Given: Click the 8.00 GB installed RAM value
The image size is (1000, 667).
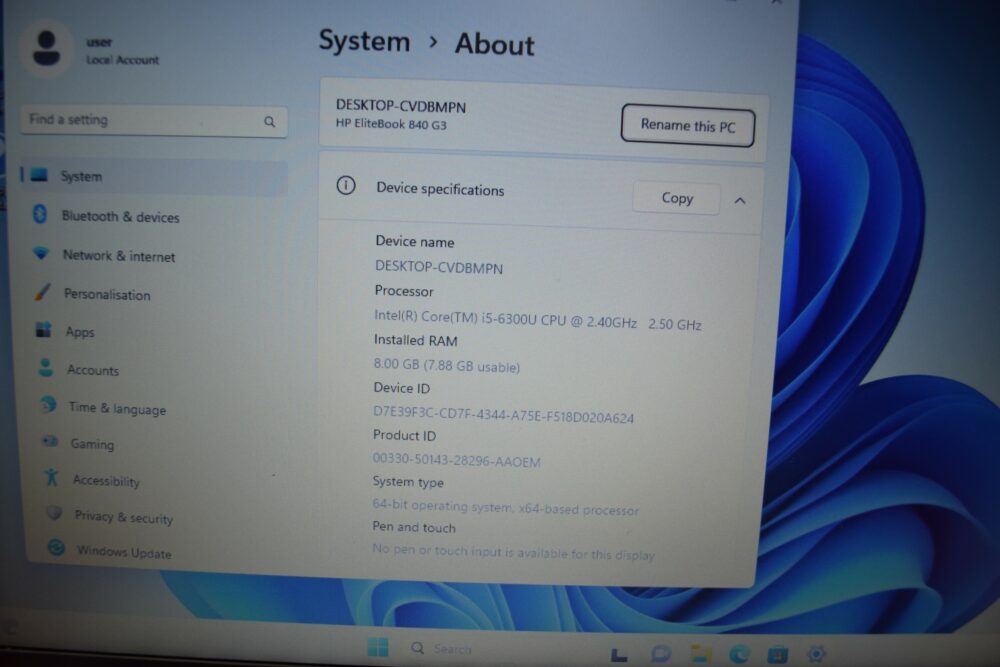Looking at the screenshot, I should point(446,365).
